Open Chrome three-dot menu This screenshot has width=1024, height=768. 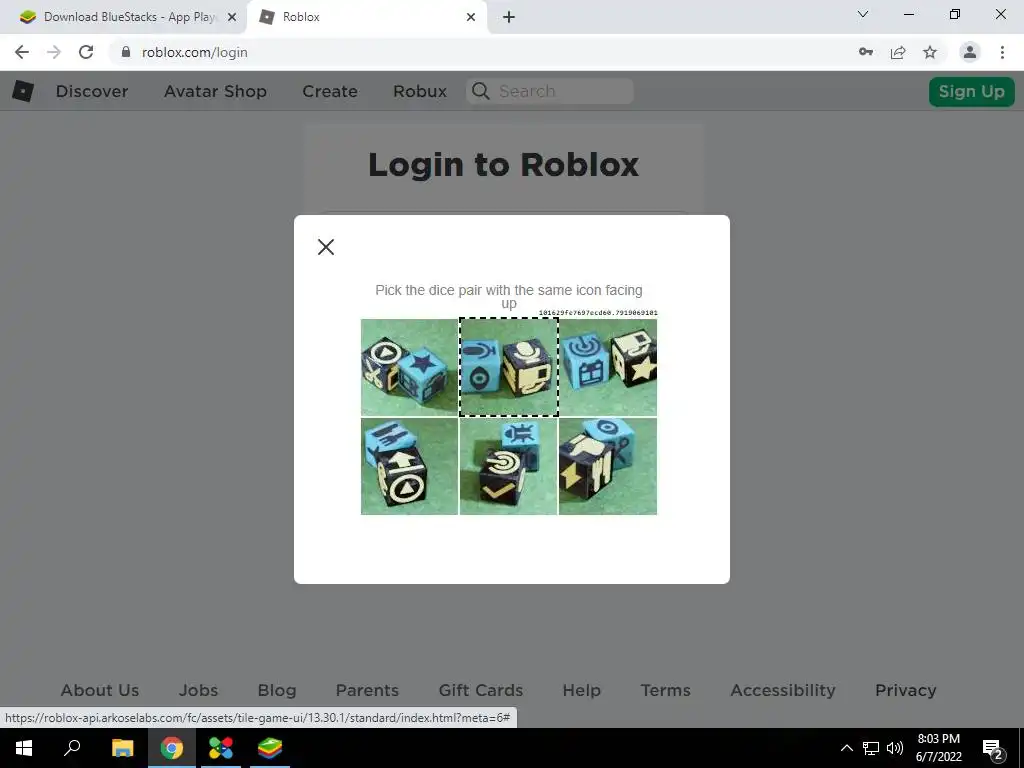pos(1002,52)
